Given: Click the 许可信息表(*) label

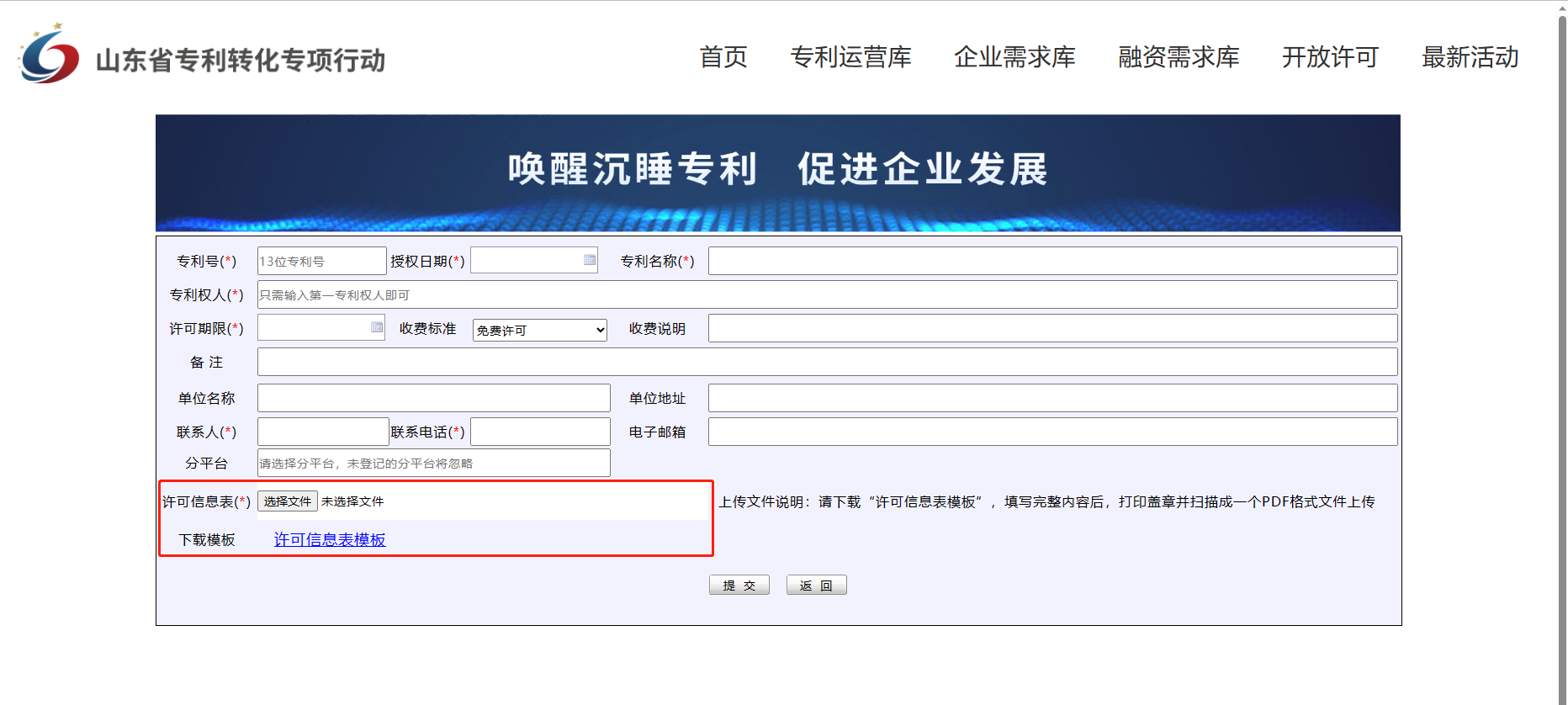Looking at the screenshot, I should pos(206,501).
